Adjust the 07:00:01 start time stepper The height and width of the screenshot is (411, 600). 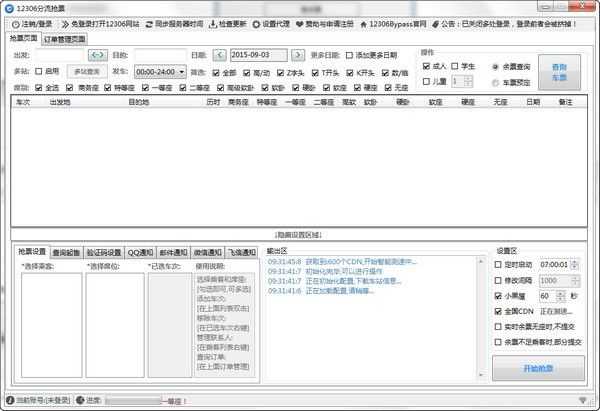(x=574, y=264)
